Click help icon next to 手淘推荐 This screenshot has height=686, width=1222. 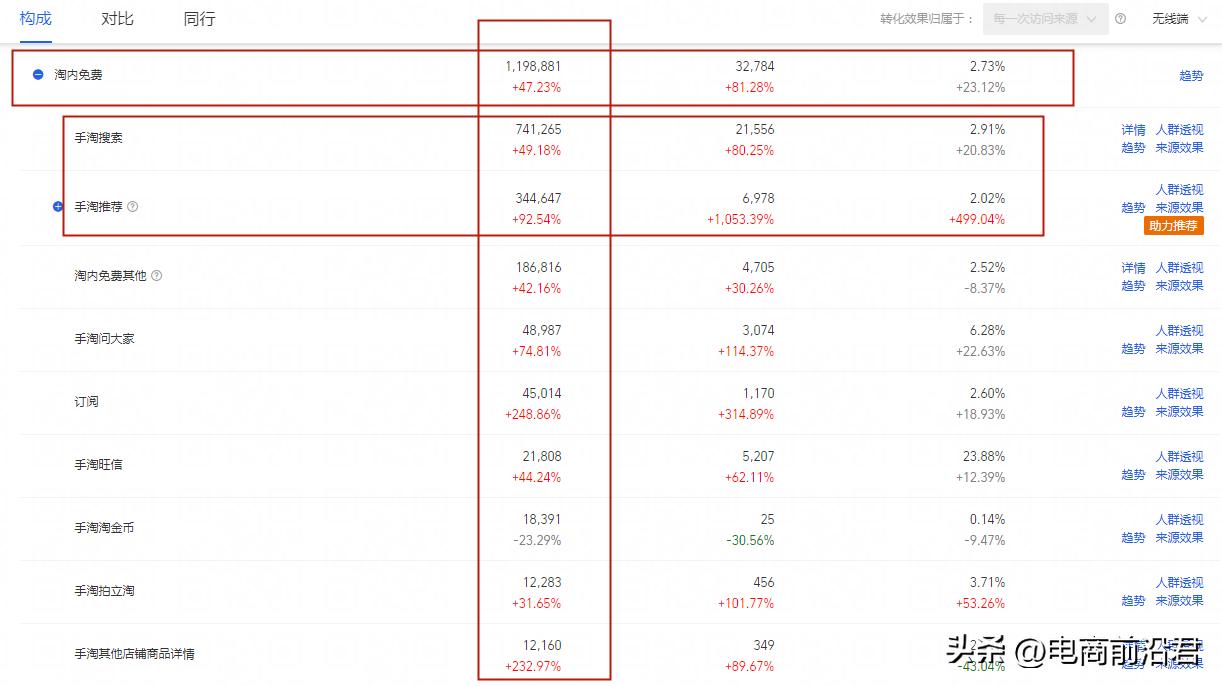pyautogui.click(x=133, y=207)
